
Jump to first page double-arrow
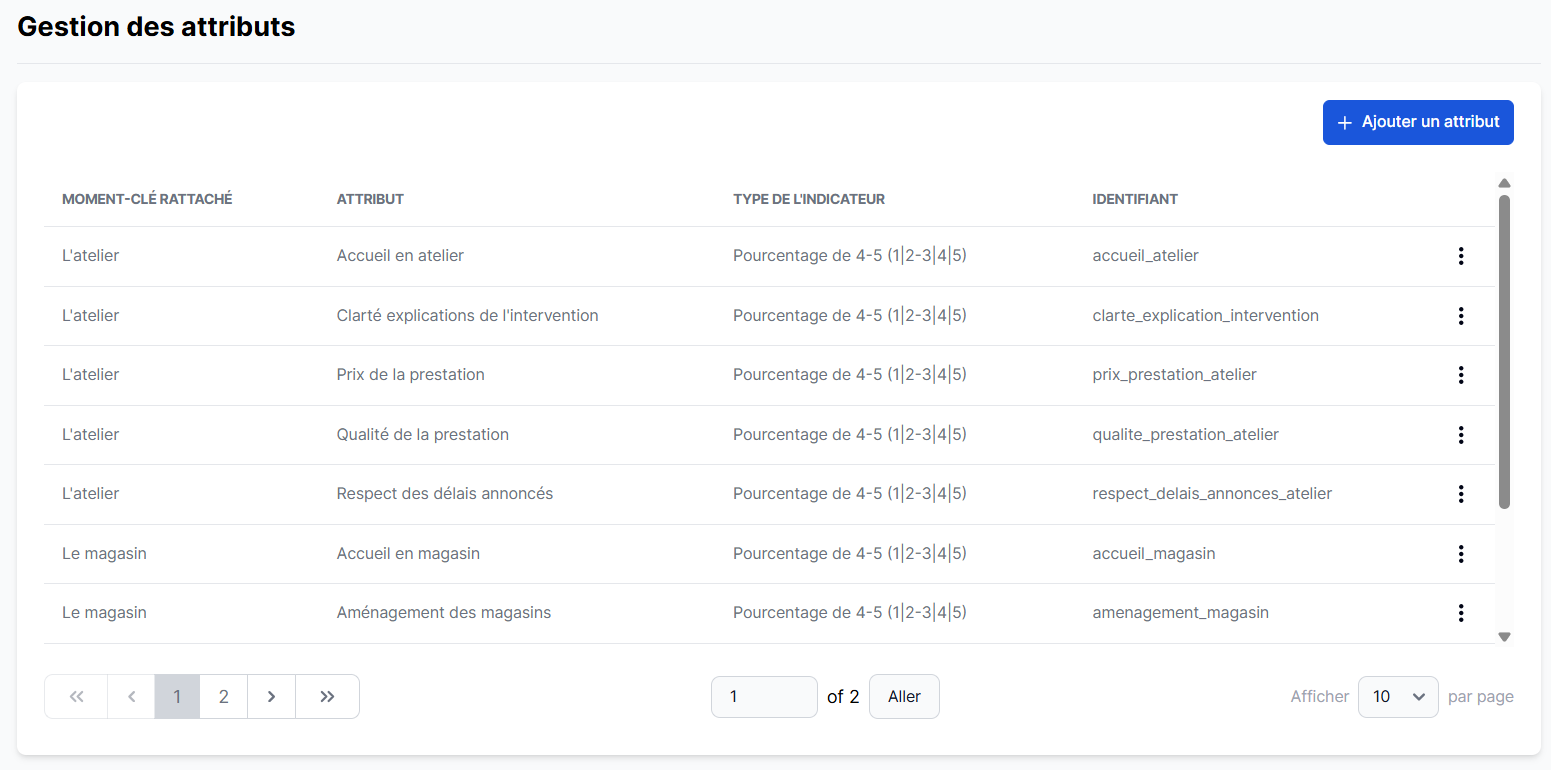(x=77, y=697)
